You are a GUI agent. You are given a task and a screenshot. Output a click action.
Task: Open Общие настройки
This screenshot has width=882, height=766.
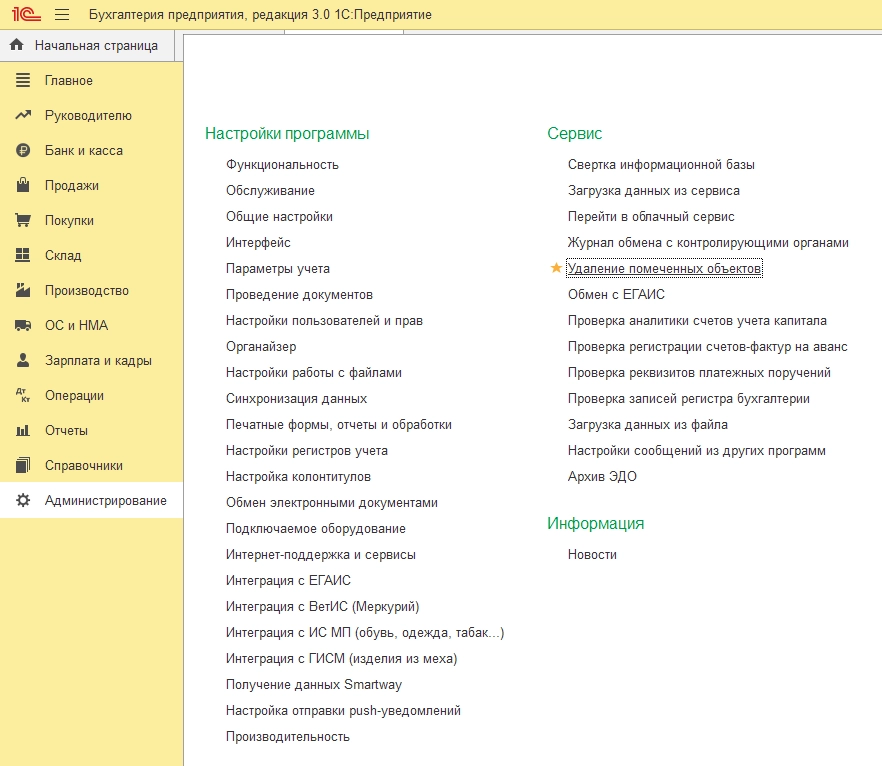(x=279, y=217)
